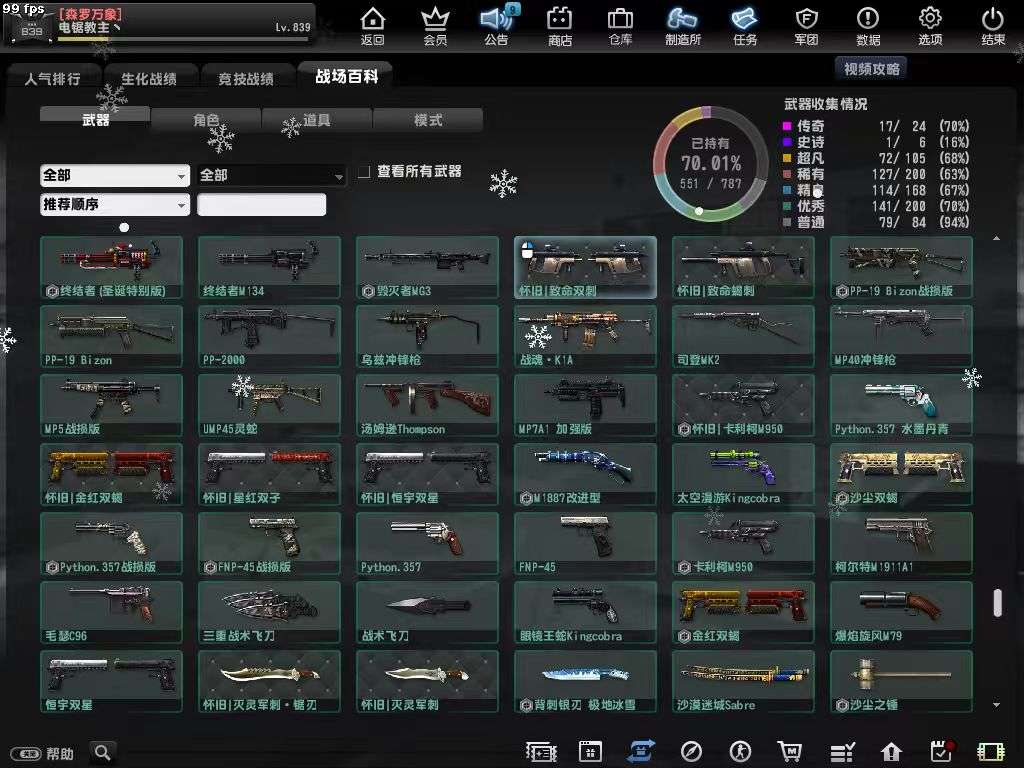Switch to the 生化战绩 tab

pos(153,77)
